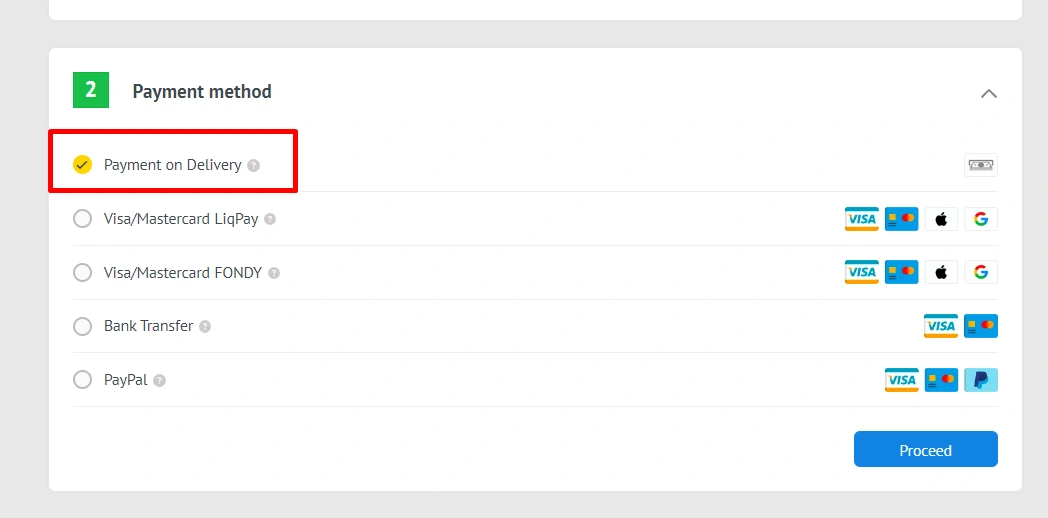The image size is (1048, 518).
Task: Click the step 2 number badge
Action: 91,91
